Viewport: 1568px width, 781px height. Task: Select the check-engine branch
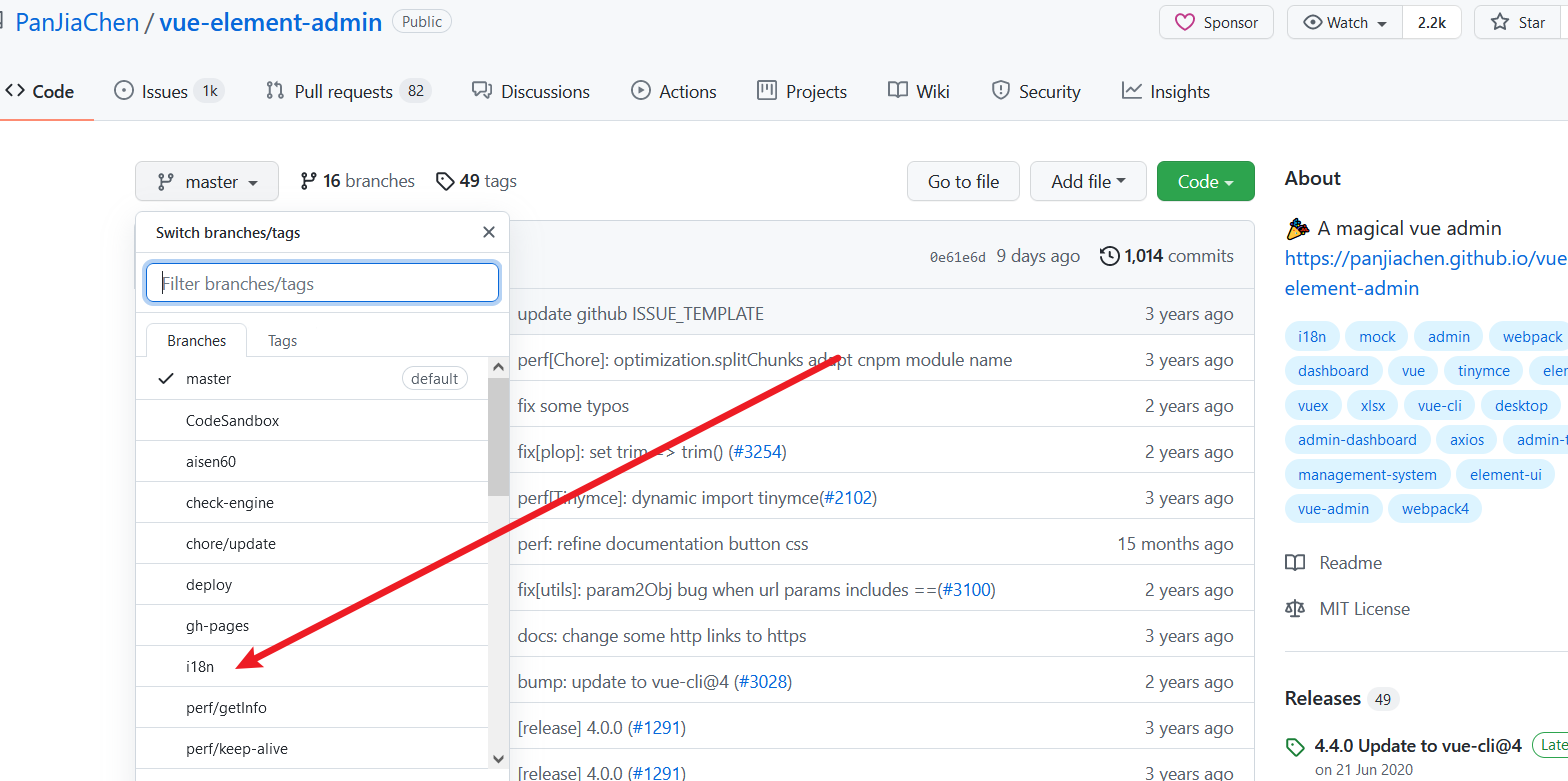[311, 503]
